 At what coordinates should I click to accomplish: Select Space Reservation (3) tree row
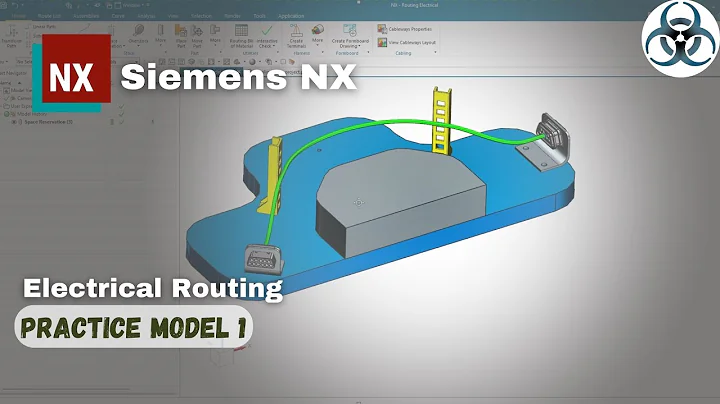(48, 122)
